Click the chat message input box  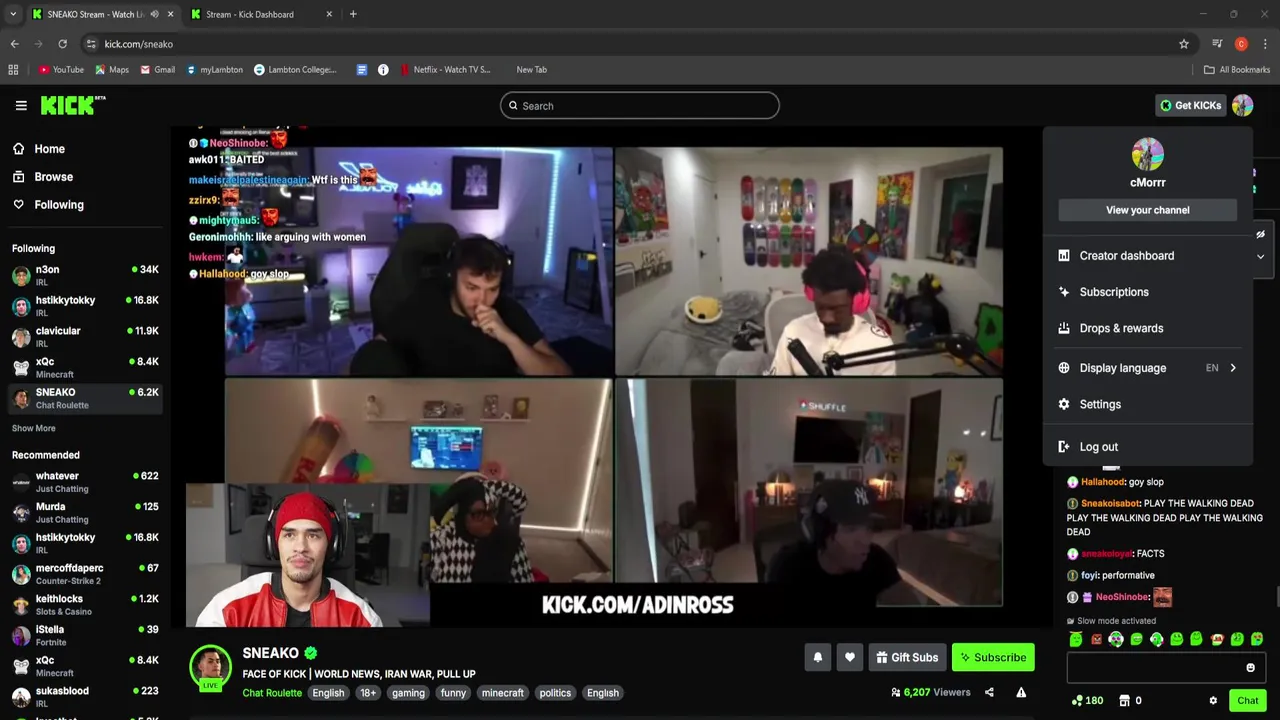[1155, 668]
